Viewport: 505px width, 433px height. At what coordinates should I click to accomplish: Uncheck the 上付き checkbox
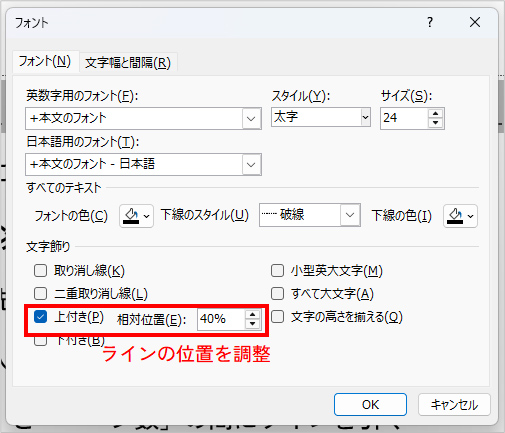point(40,317)
